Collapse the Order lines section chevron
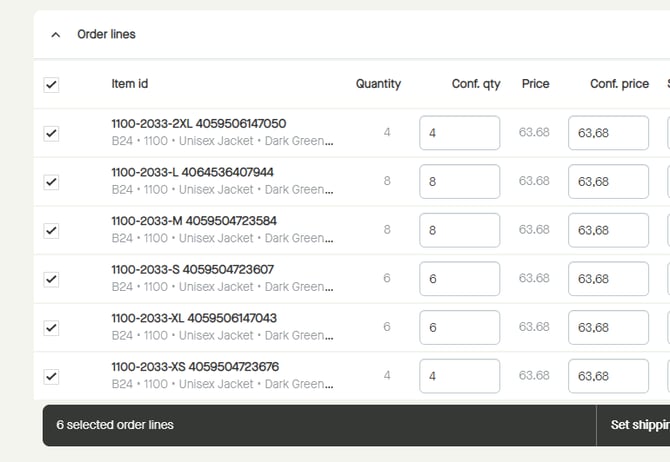 tap(56, 35)
